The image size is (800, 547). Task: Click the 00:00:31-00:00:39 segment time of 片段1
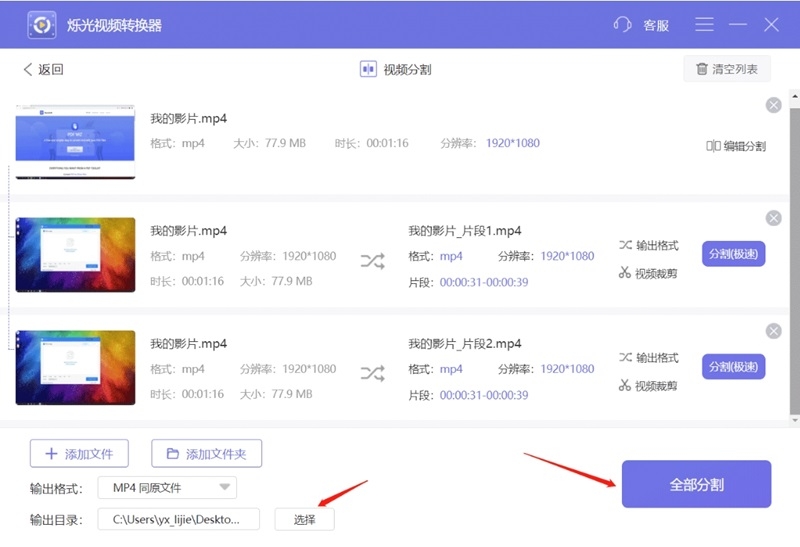[x=484, y=282]
